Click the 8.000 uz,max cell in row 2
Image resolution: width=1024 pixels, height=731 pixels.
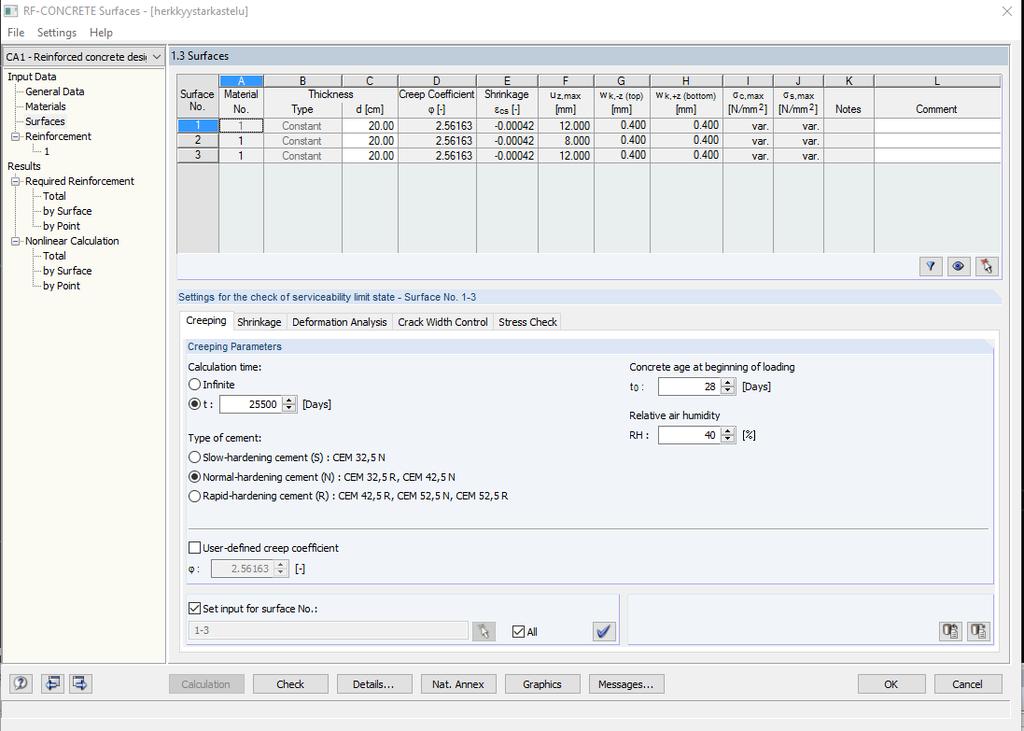pyautogui.click(x=566, y=140)
